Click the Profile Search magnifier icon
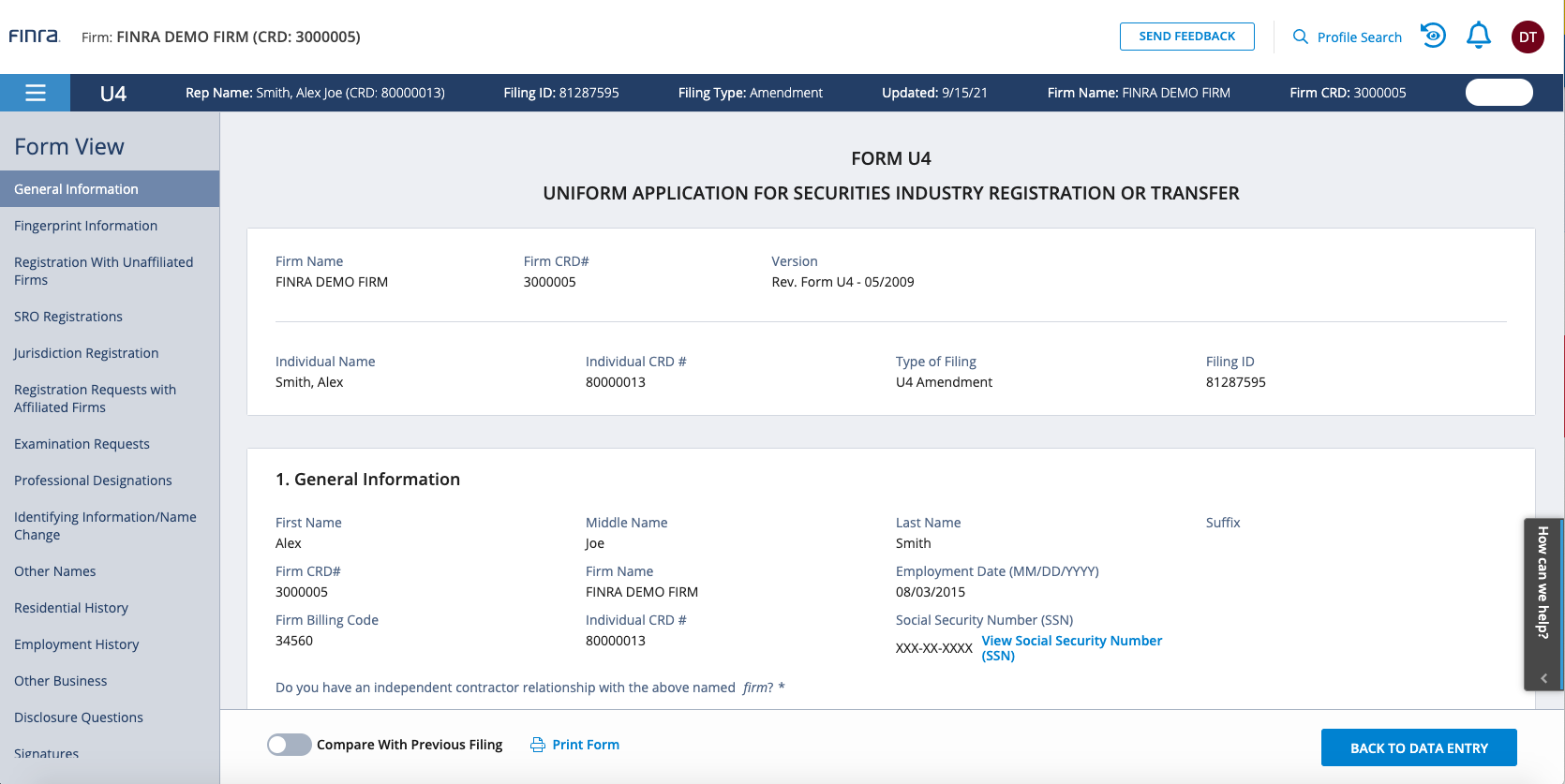Viewport: 1565px width, 784px height. coord(1300,37)
